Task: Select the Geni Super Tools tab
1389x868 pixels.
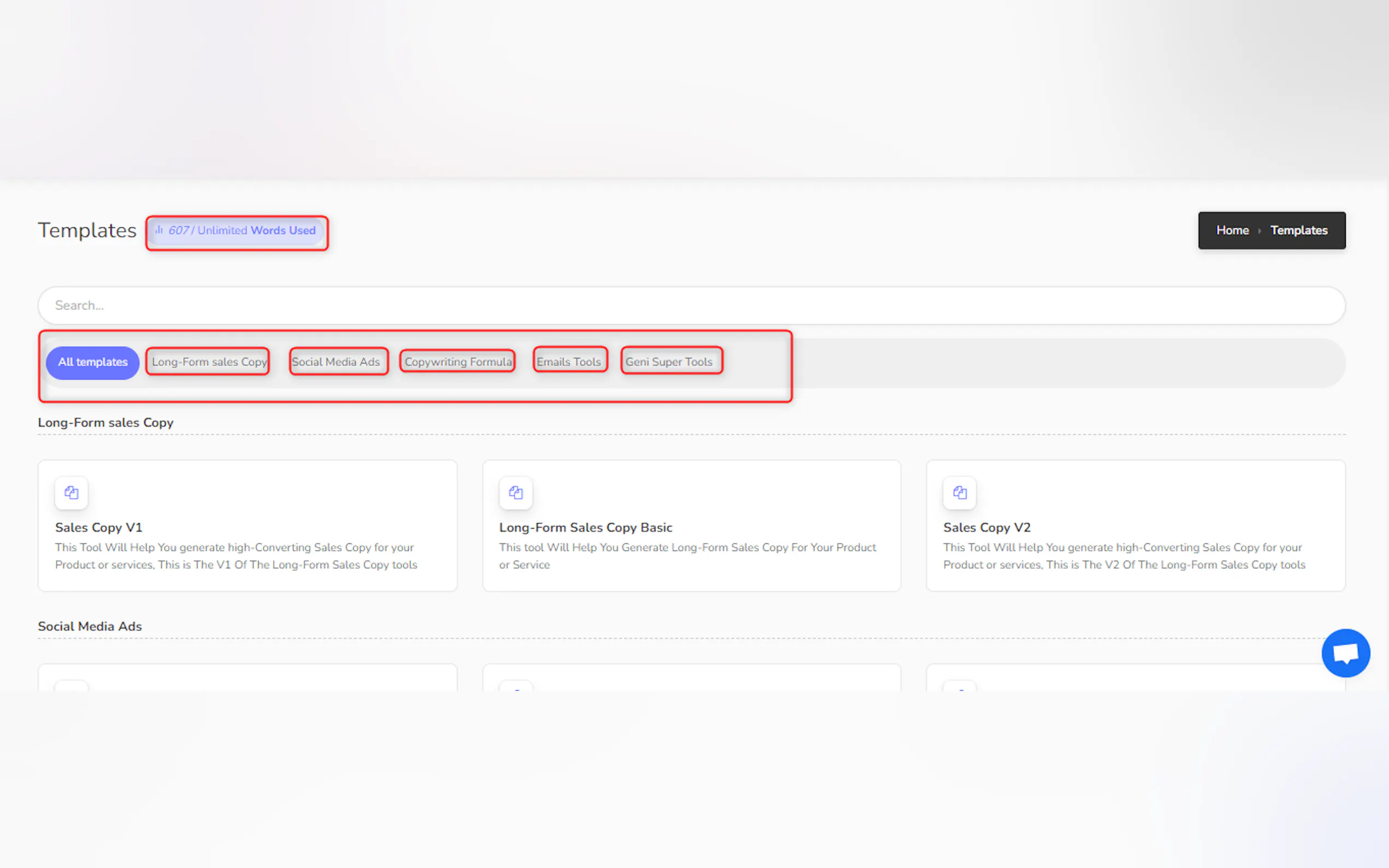Action: (669, 362)
